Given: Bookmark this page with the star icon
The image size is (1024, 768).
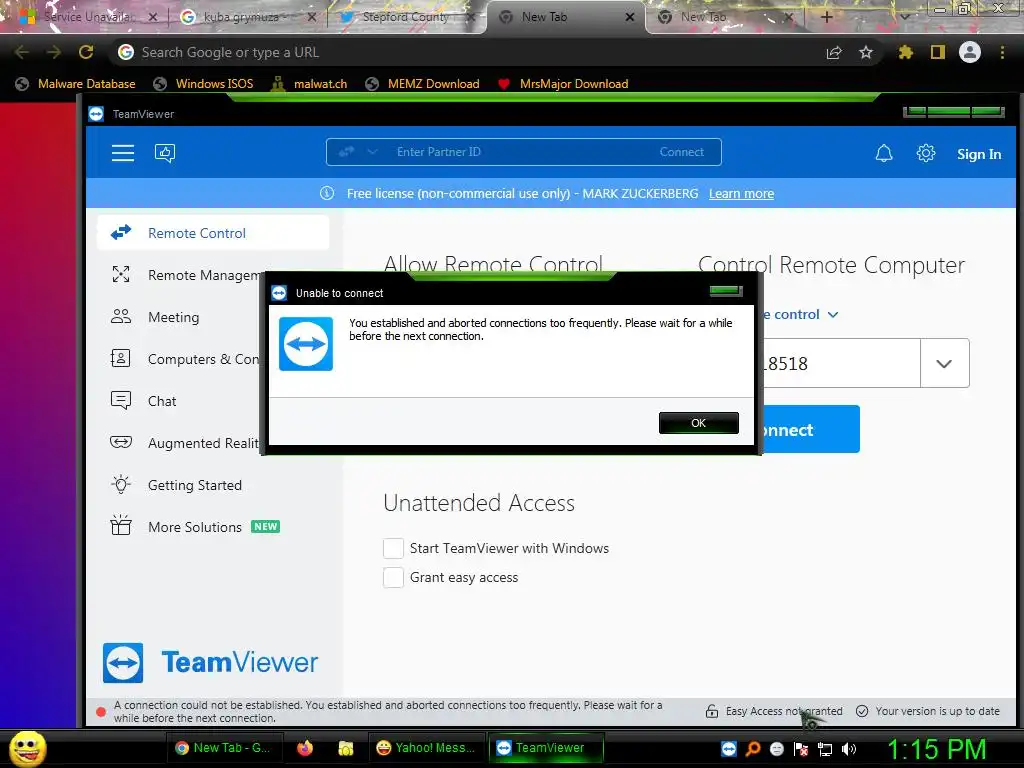Looking at the screenshot, I should pyautogui.click(x=866, y=52).
